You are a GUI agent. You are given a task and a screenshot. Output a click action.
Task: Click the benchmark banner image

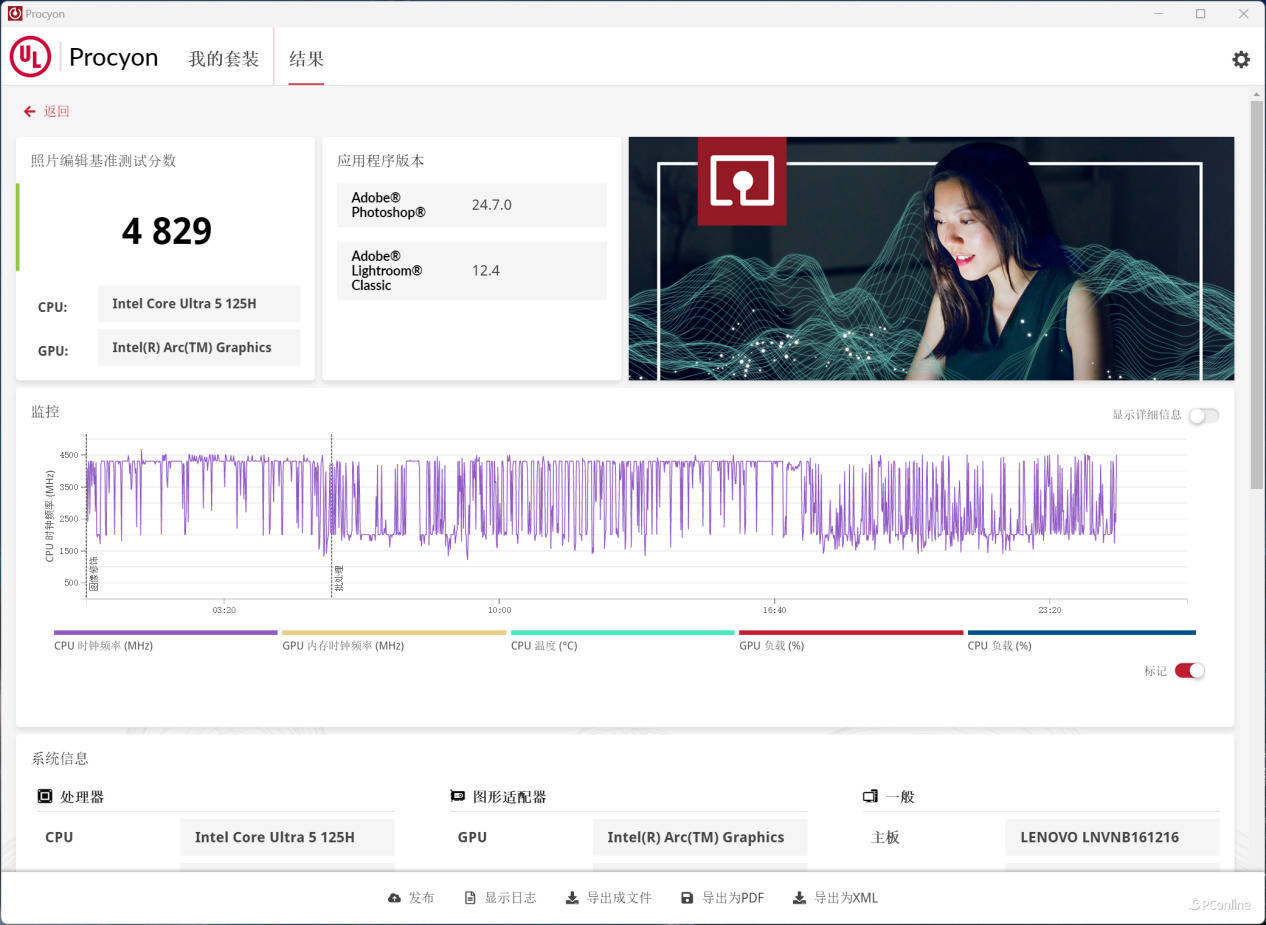[x=931, y=258]
